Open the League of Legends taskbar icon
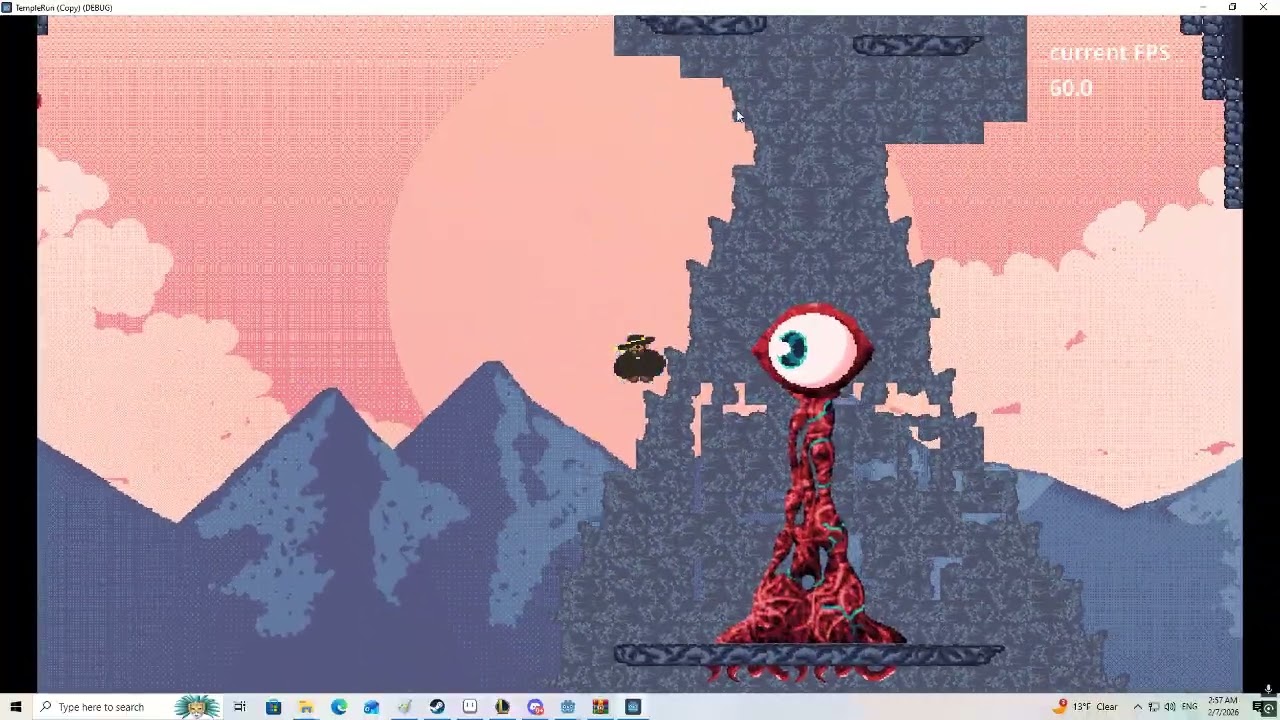Viewport: 1280px width, 720px height. click(x=502, y=707)
